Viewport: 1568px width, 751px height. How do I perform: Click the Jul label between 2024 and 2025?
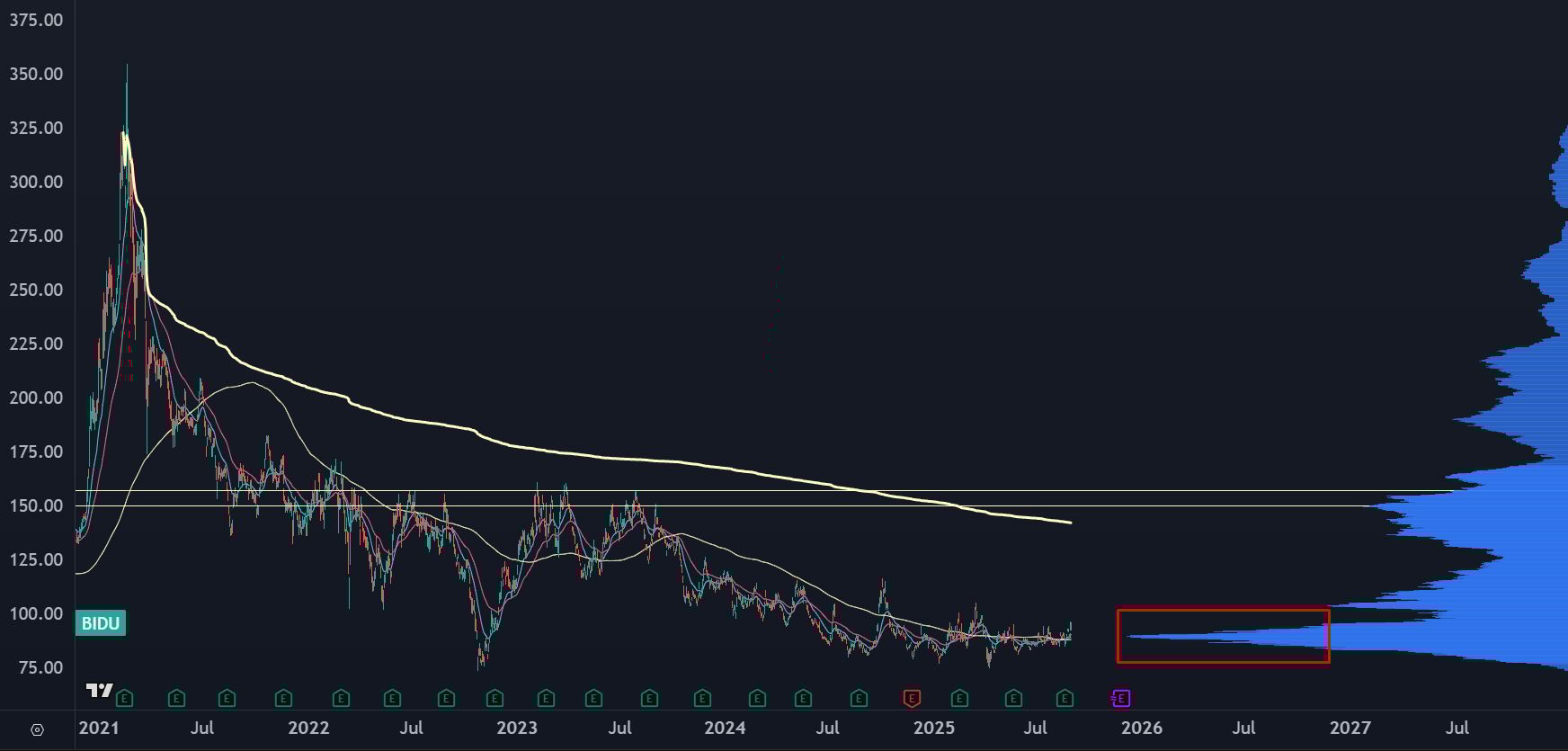(828, 728)
